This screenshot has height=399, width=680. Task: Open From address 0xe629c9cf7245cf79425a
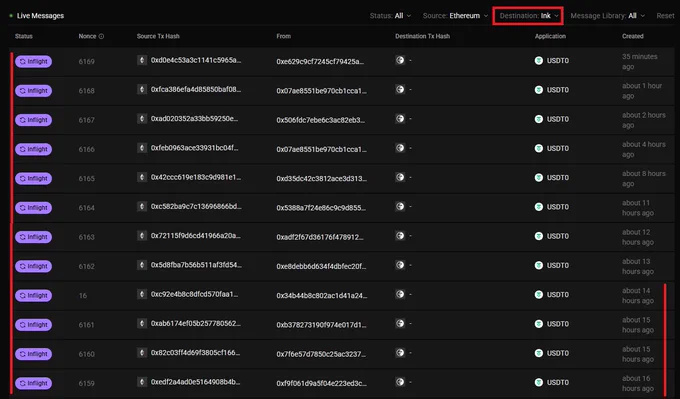pyautogui.click(x=320, y=62)
